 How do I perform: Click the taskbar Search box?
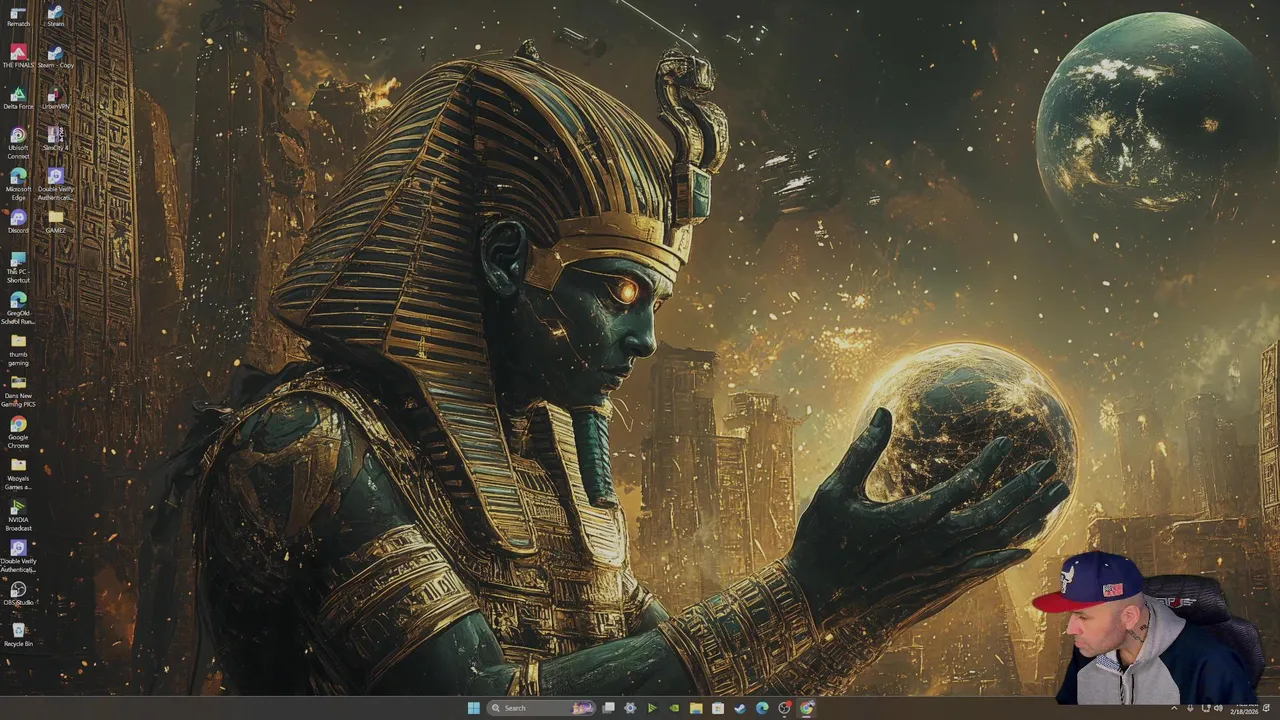point(540,708)
